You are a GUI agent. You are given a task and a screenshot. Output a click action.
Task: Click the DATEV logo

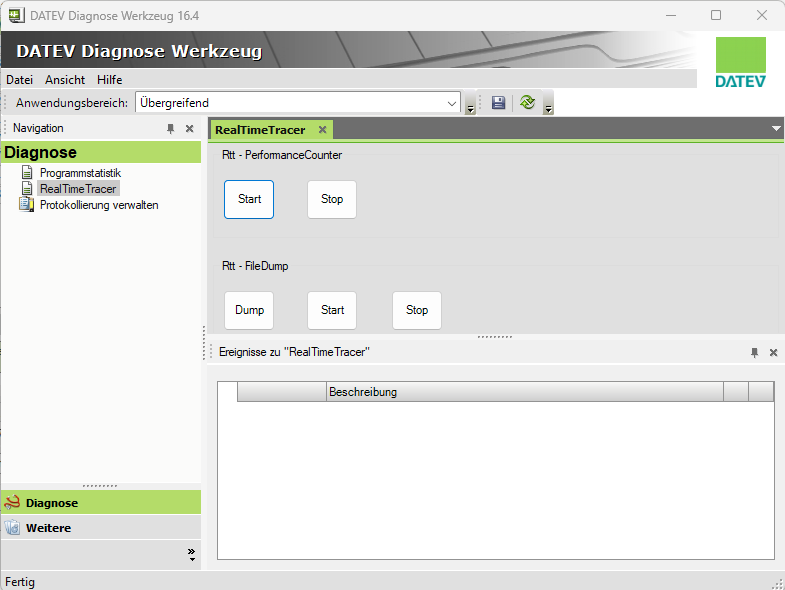740,63
